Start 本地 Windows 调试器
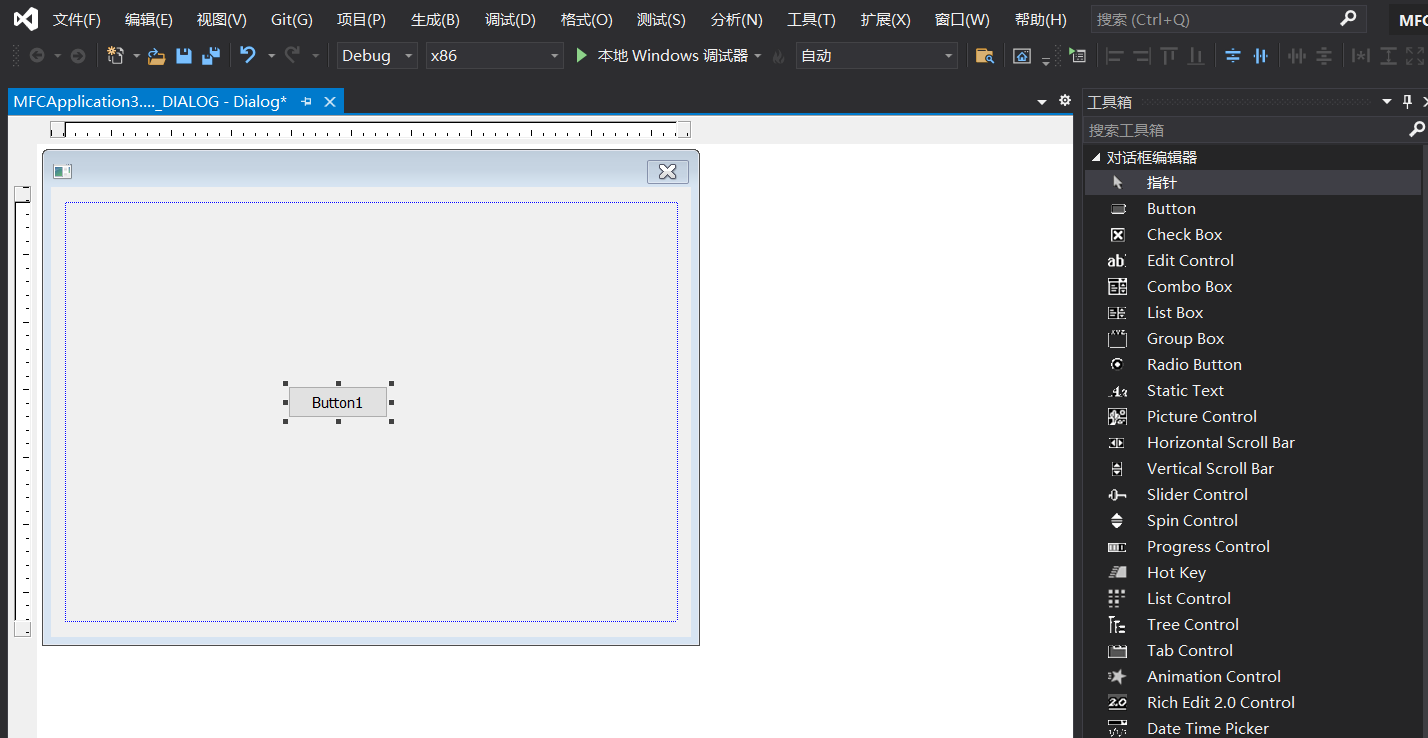Viewport: 1428px width, 738px height. click(x=662, y=56)
